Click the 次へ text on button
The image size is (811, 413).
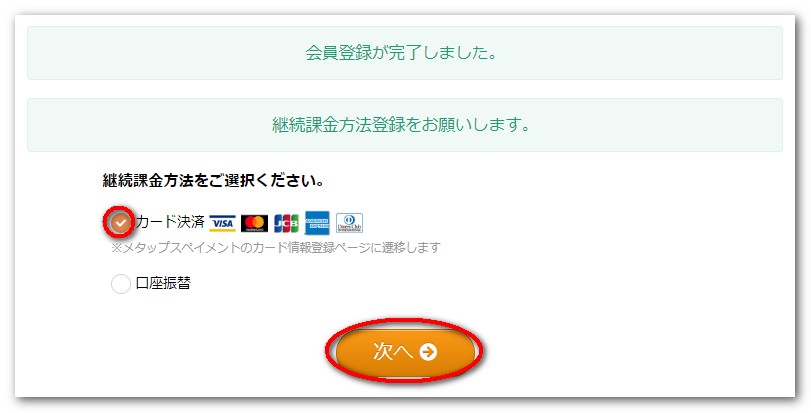[x=393, y=352]
